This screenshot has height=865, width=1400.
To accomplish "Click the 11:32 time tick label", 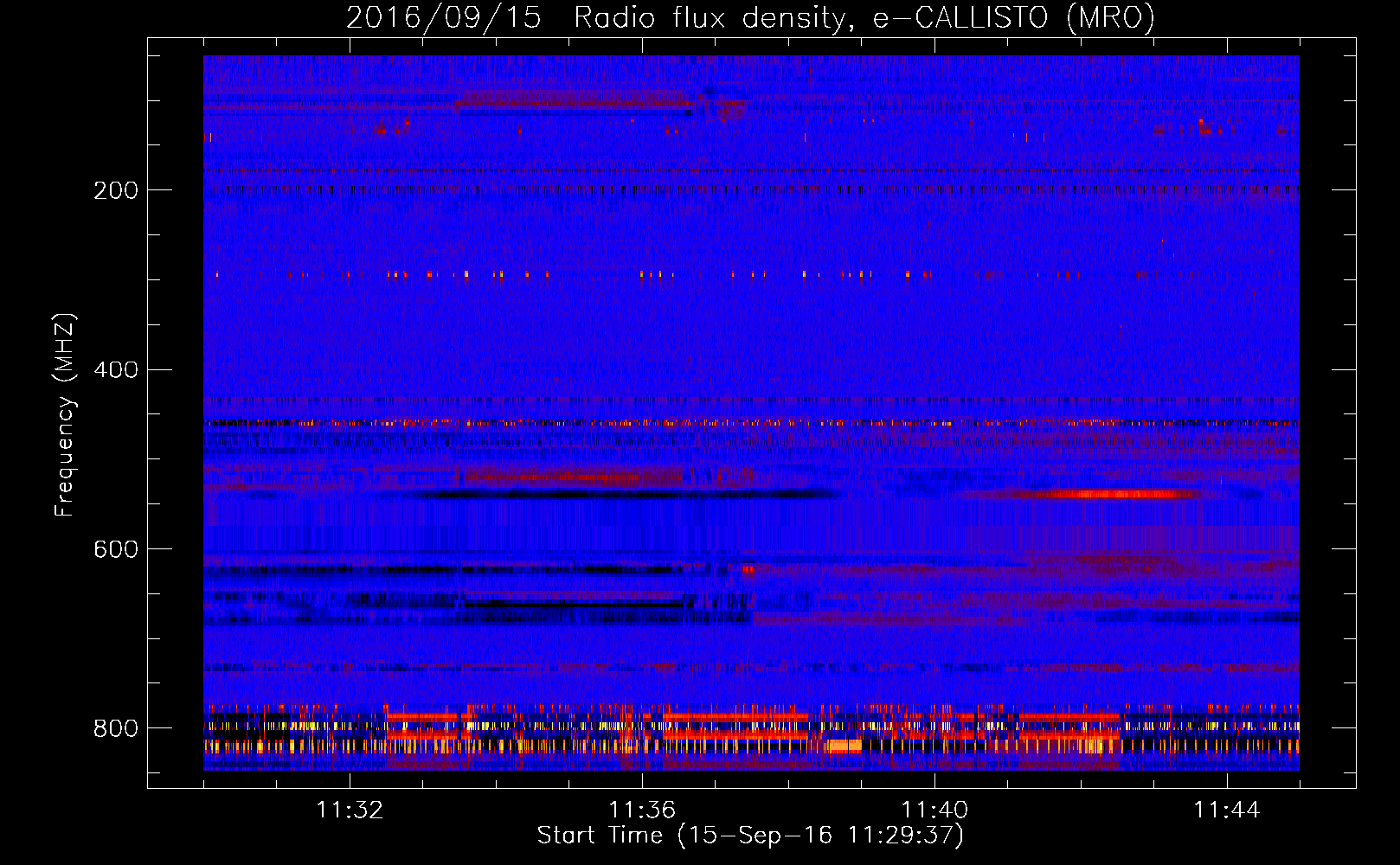I will pos(350,811).
